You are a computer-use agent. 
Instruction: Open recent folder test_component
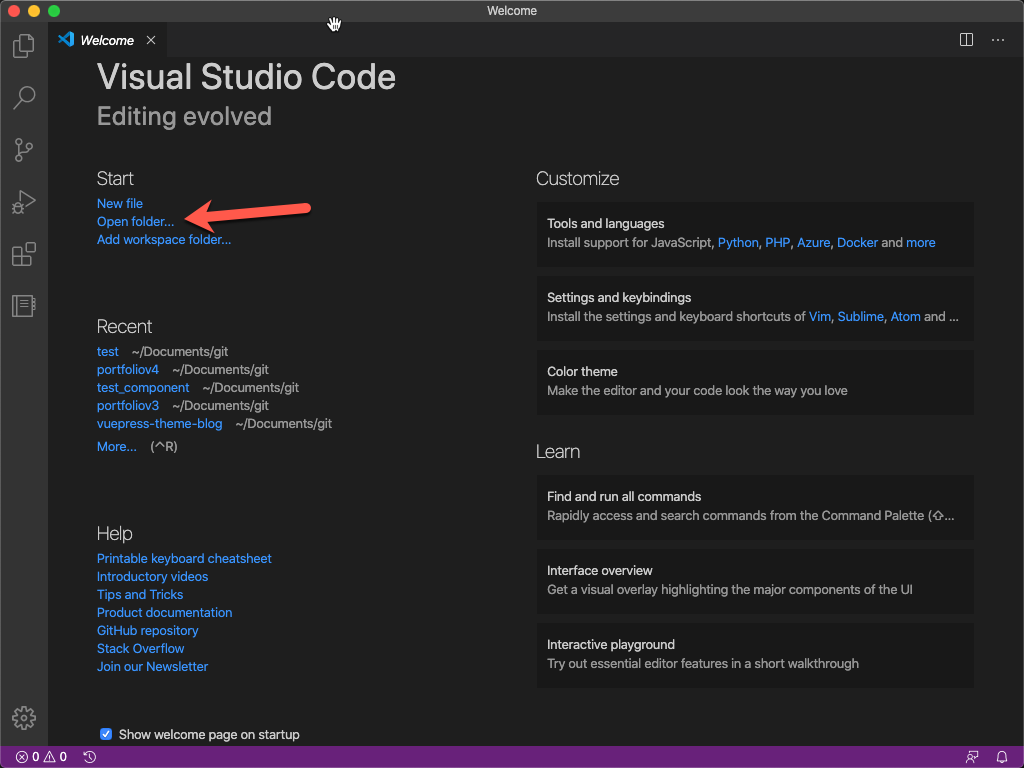[143, 388]
